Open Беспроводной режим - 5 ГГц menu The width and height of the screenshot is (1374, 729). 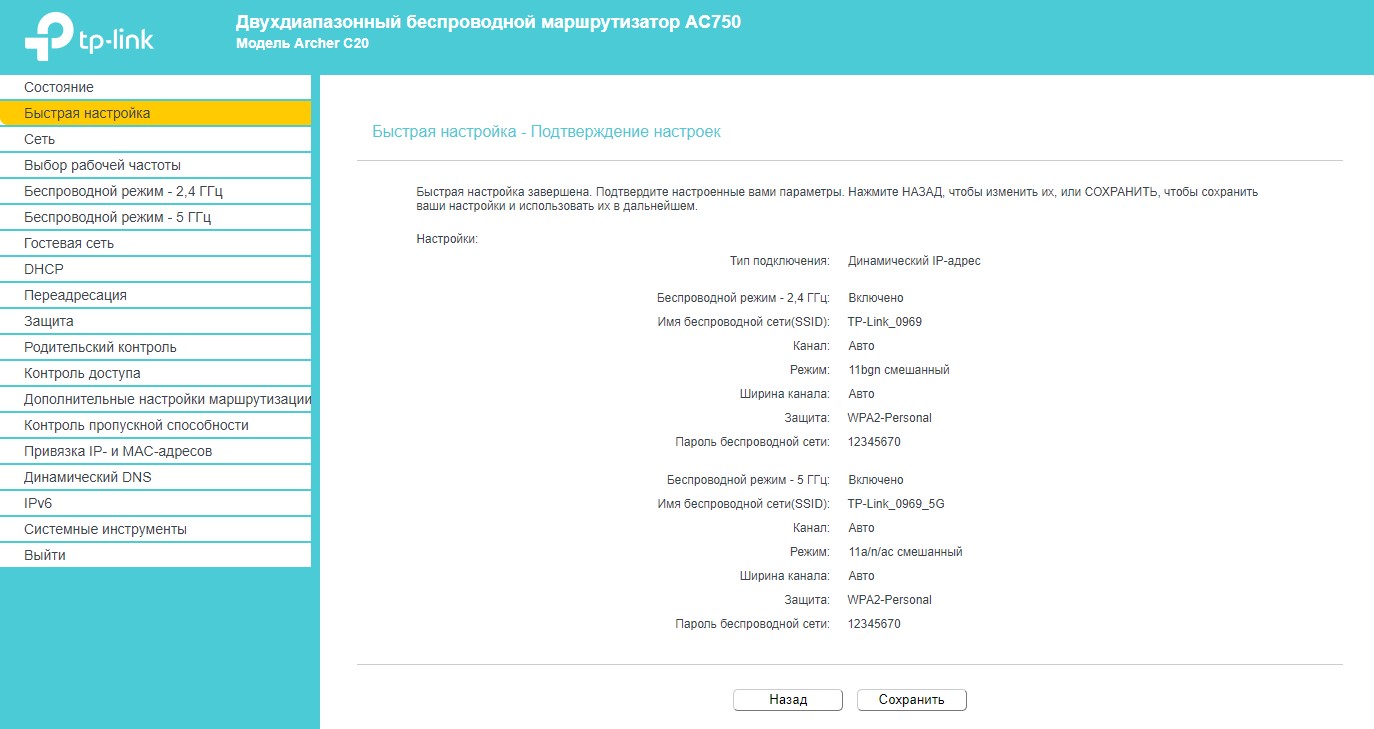click(x=155, y=217)
